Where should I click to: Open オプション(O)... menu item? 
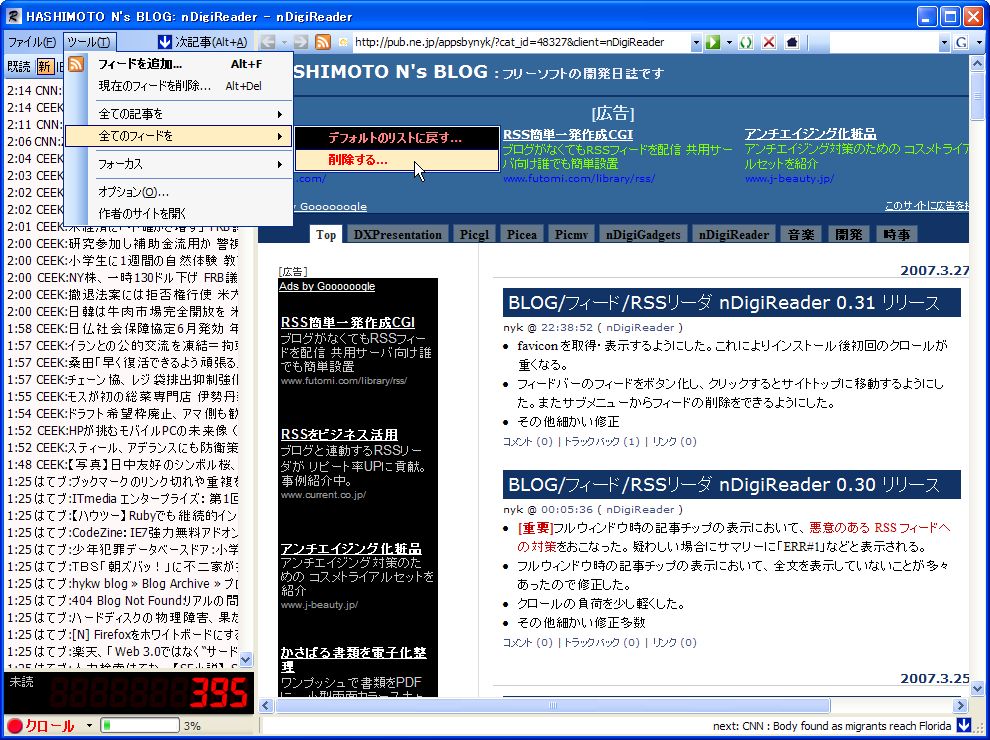click(179, 192)
